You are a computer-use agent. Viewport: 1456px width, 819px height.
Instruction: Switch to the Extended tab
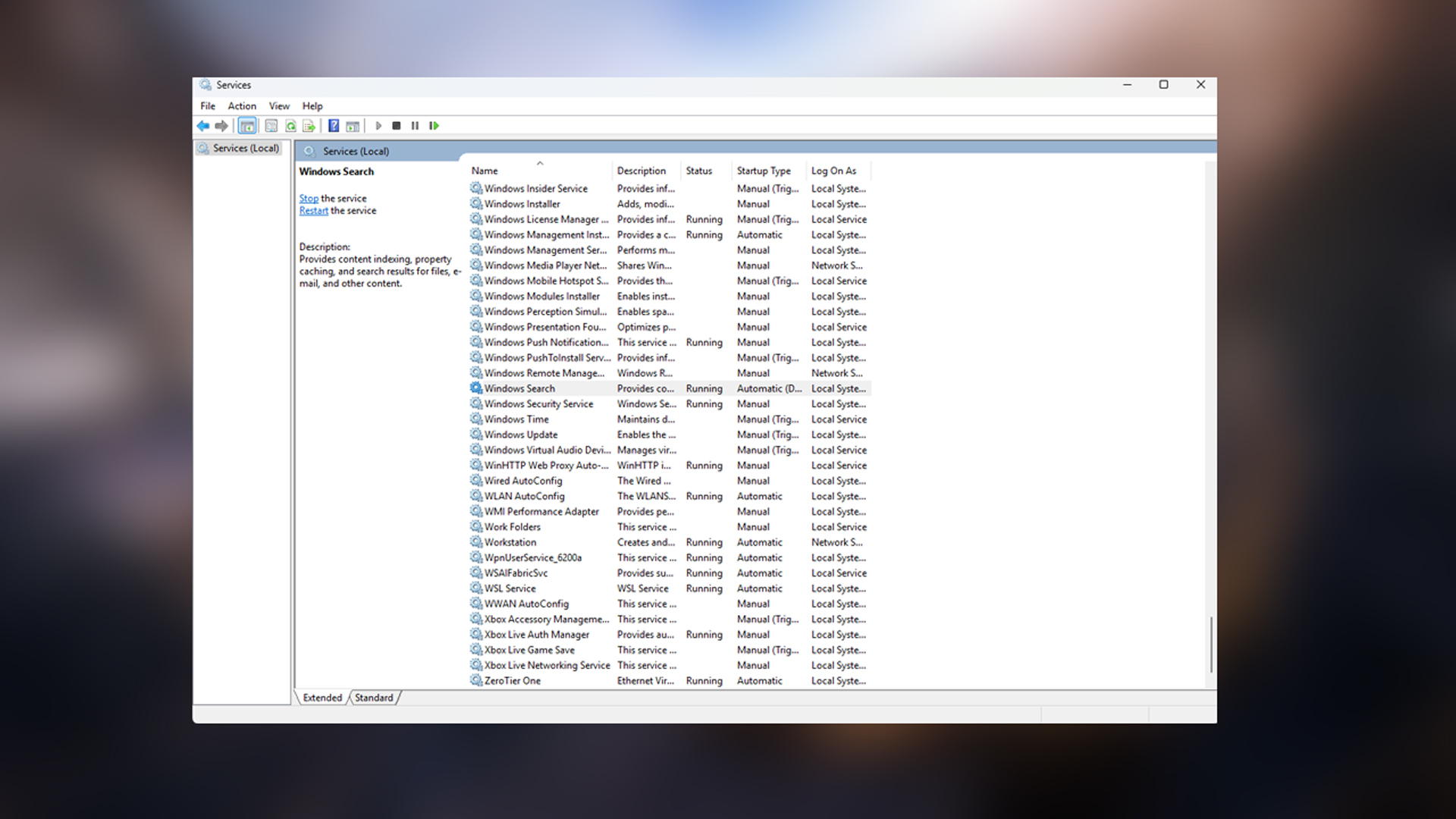[322, 698]
